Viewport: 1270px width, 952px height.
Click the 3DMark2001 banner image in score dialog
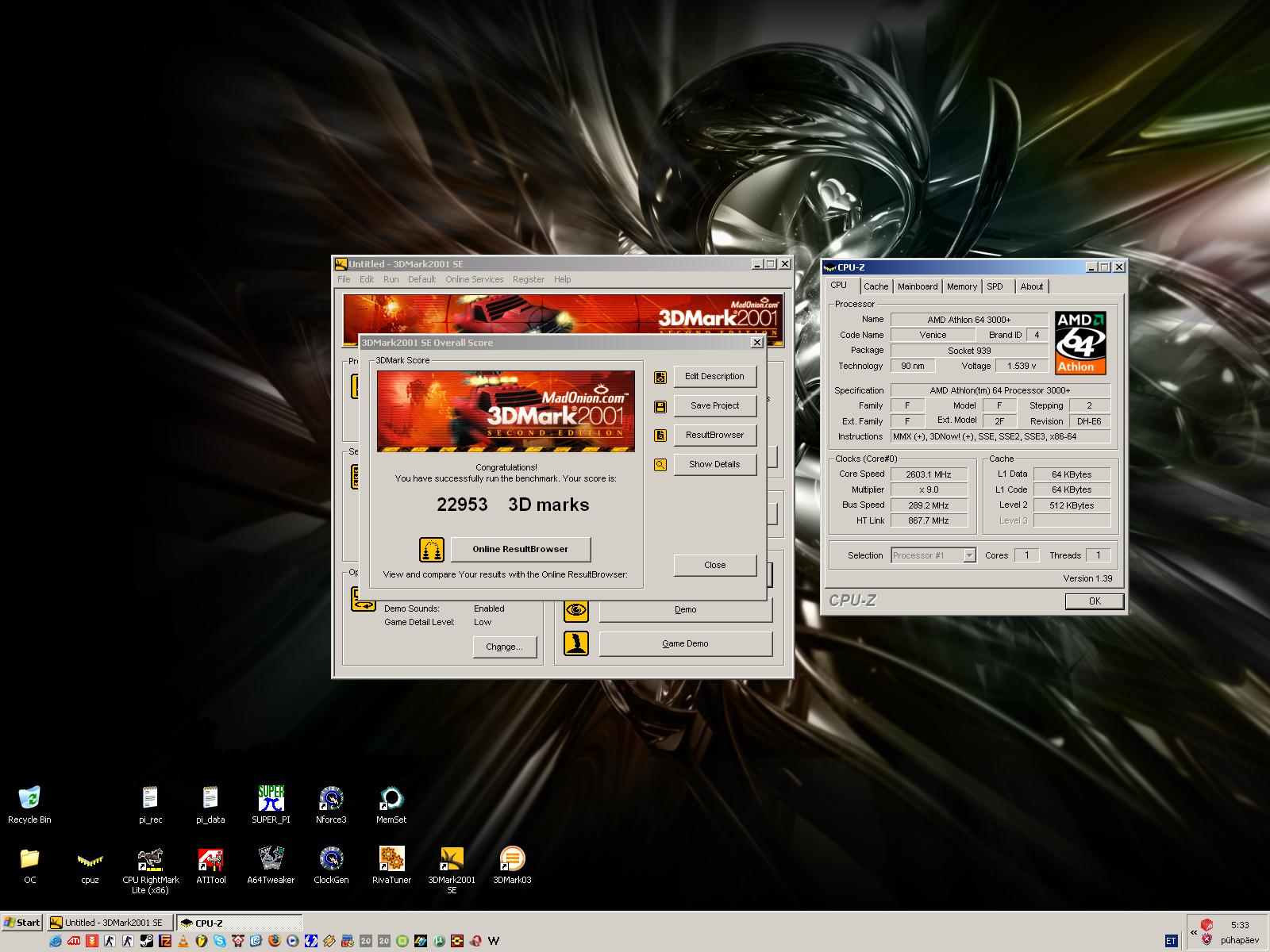[x=506, y=411]
